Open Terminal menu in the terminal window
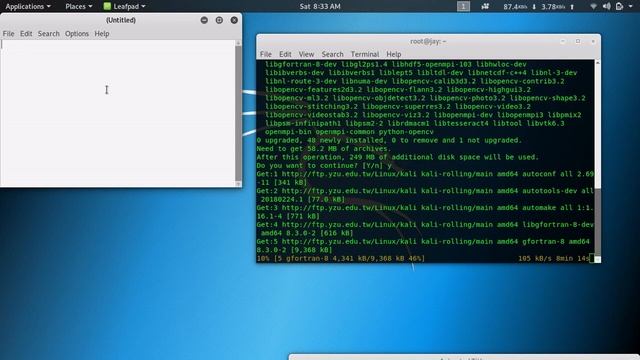The height and width of the screenshot is (360, 640). tap(365, 54)
